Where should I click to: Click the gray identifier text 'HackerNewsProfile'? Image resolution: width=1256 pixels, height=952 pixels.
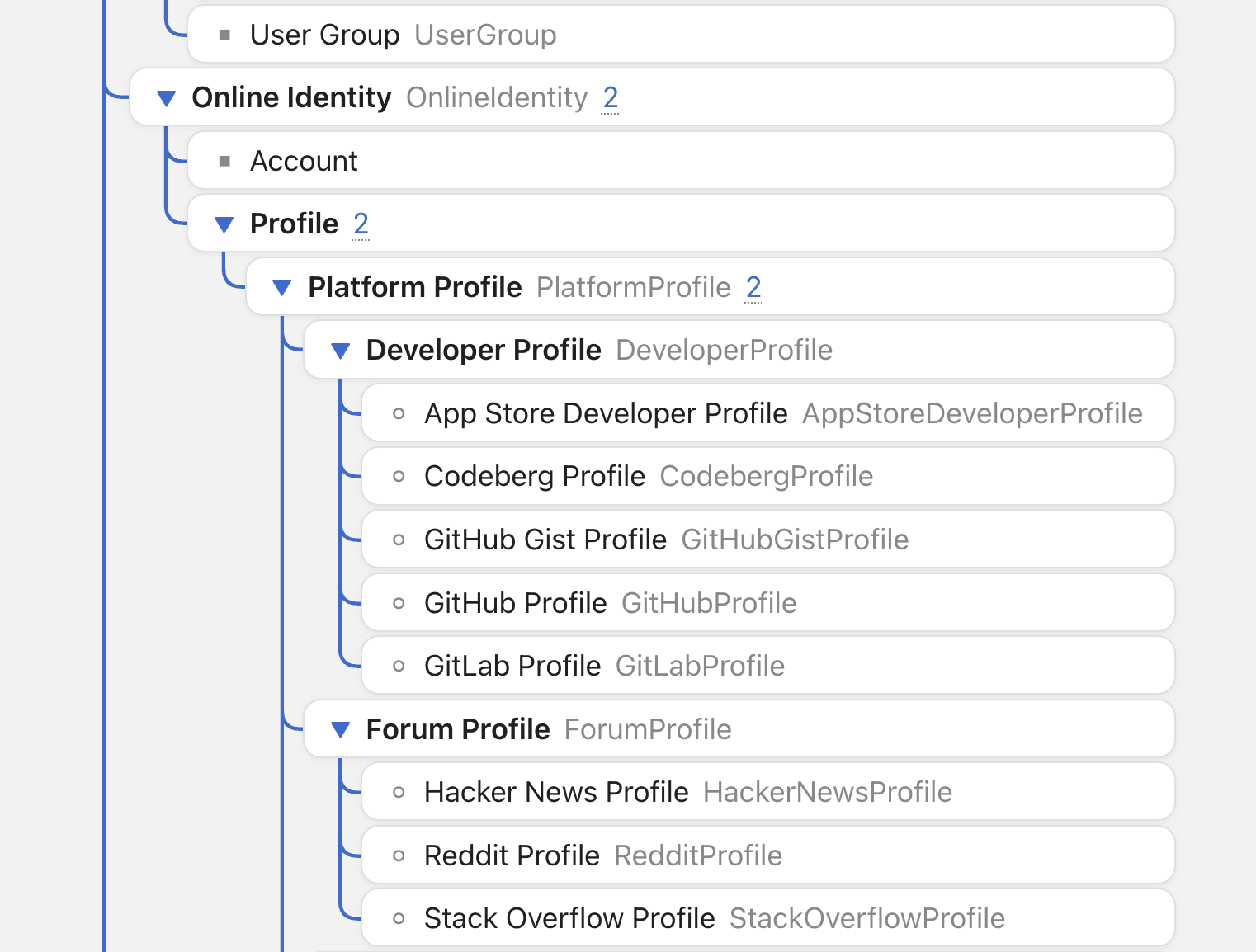point(828,792)
